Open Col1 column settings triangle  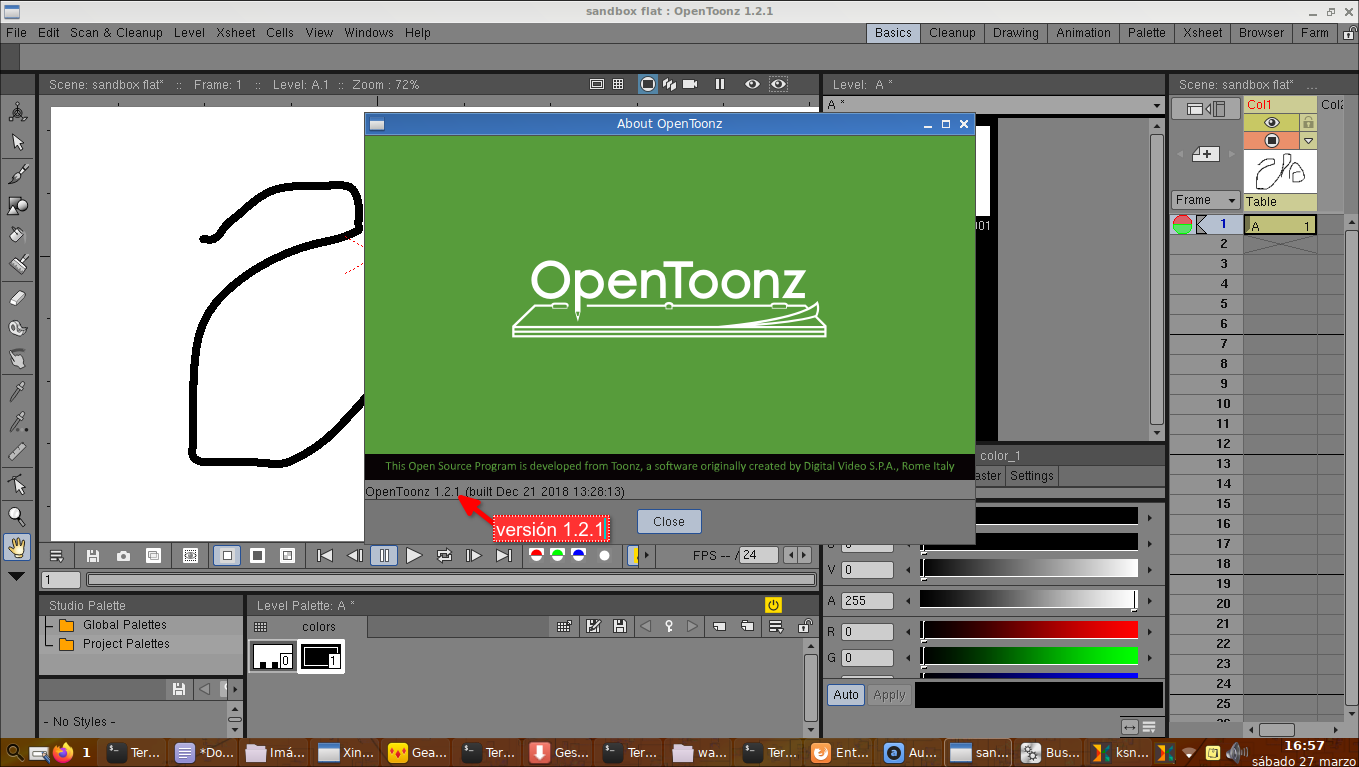click(1308, 141)
